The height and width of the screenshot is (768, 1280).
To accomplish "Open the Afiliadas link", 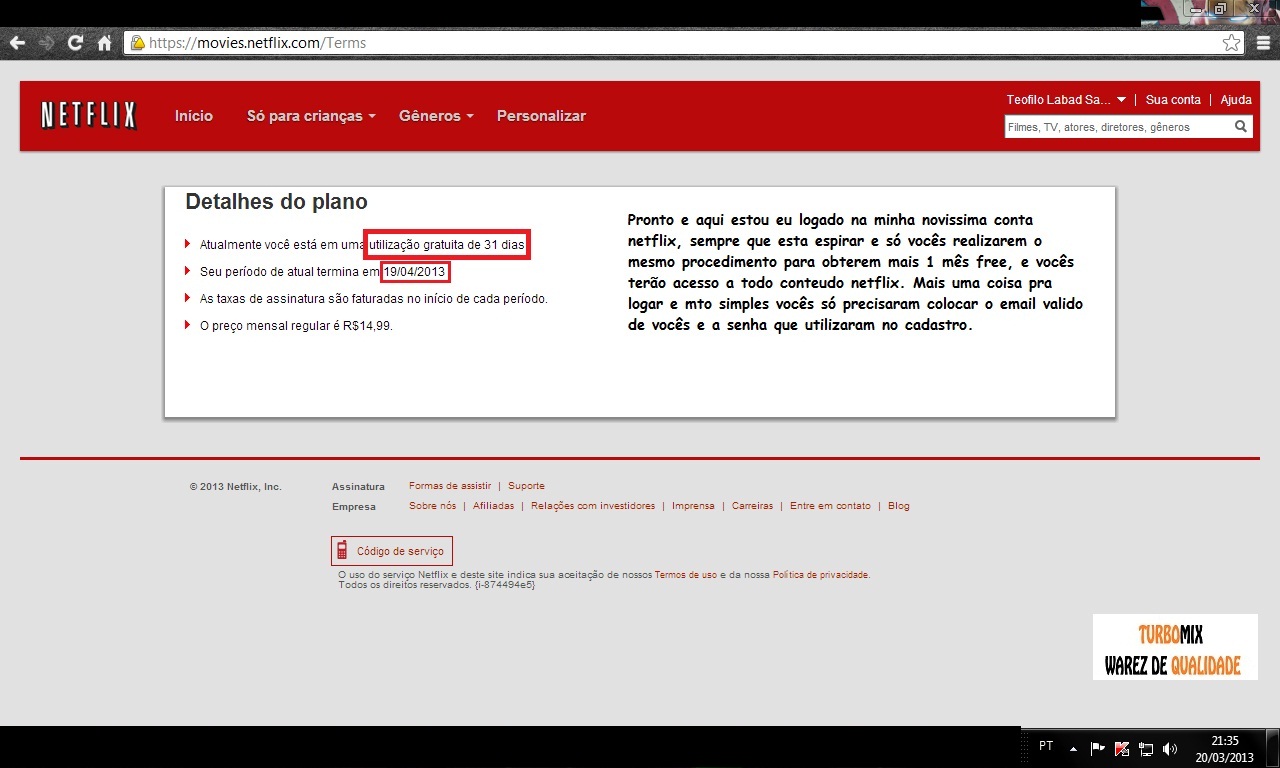I will (x=493, y=506).
